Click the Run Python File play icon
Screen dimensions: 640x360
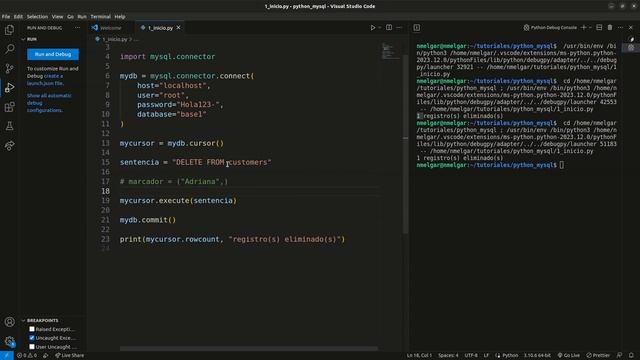pos(373,28)
